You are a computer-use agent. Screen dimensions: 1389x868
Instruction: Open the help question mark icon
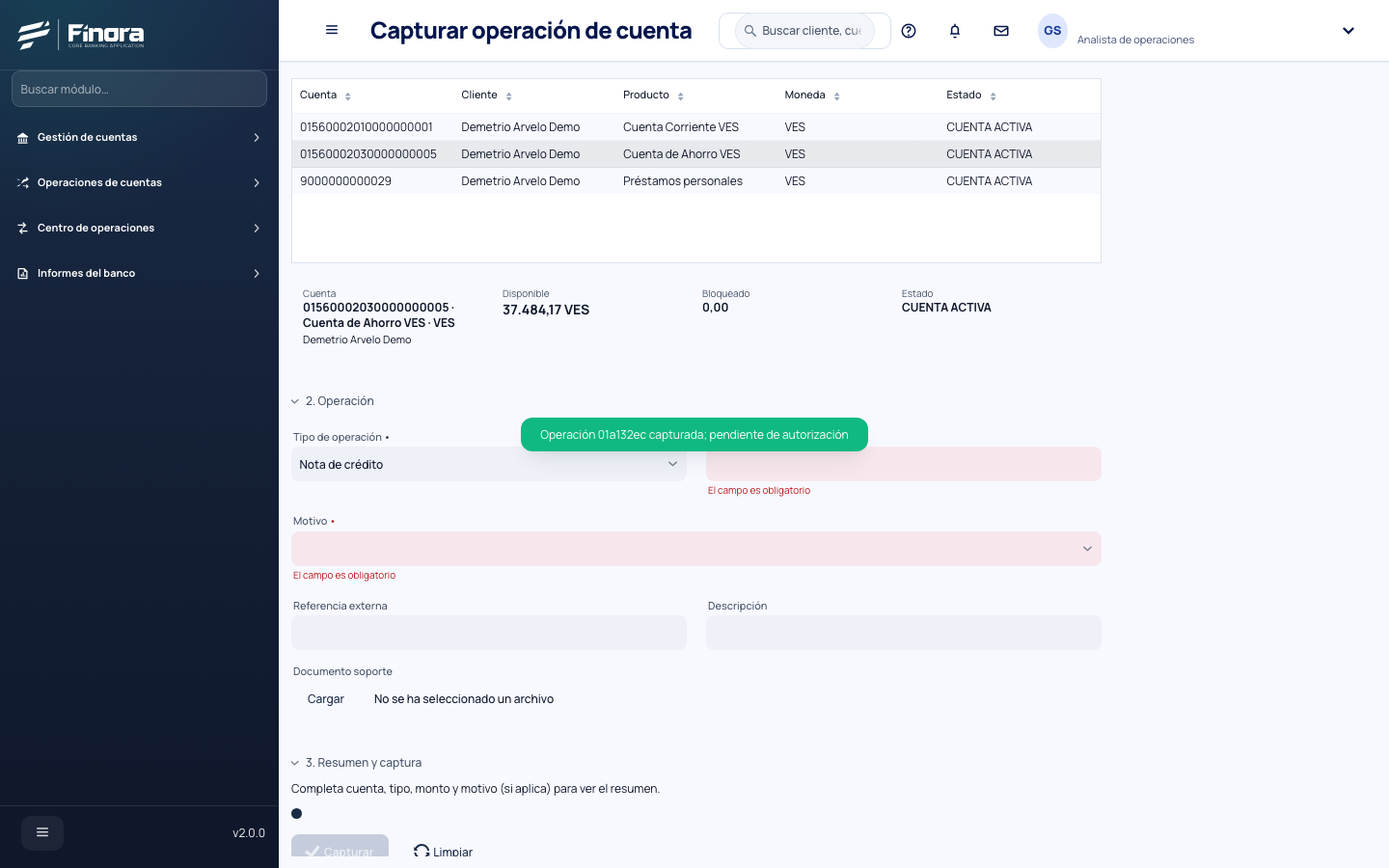point(909,31)
